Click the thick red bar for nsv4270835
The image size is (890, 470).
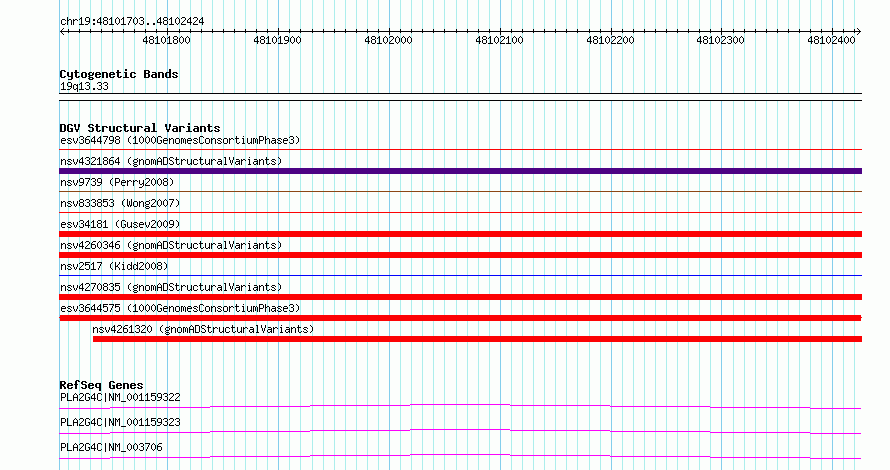tap(460, 297)
